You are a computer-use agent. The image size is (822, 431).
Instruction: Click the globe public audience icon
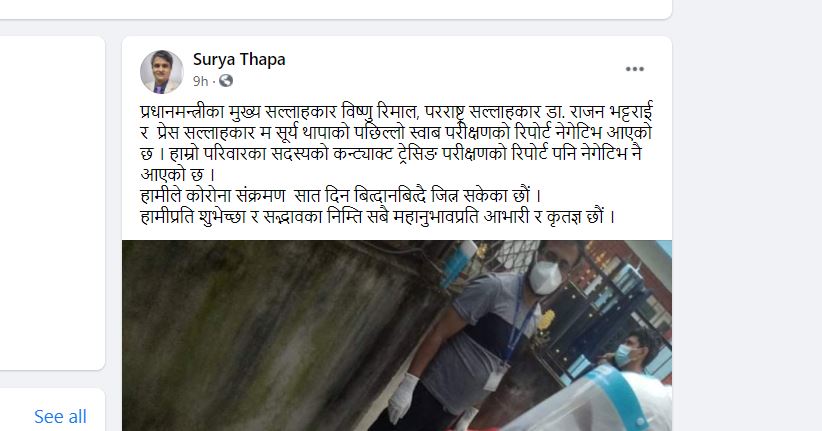[x=226, y=81]
